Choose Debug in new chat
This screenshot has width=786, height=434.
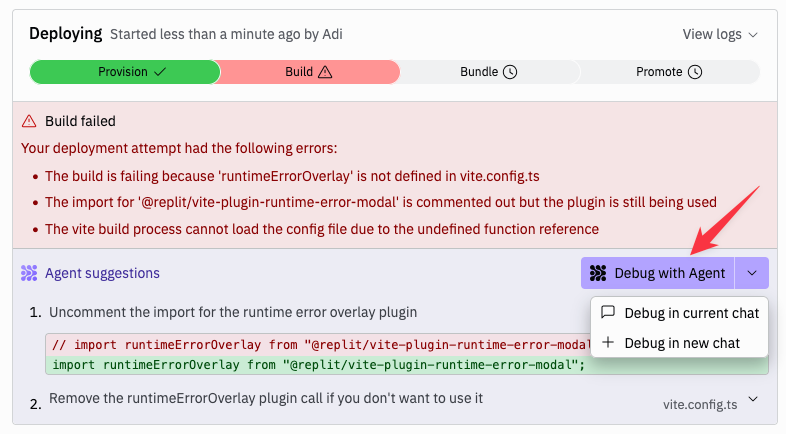[680, 343]
